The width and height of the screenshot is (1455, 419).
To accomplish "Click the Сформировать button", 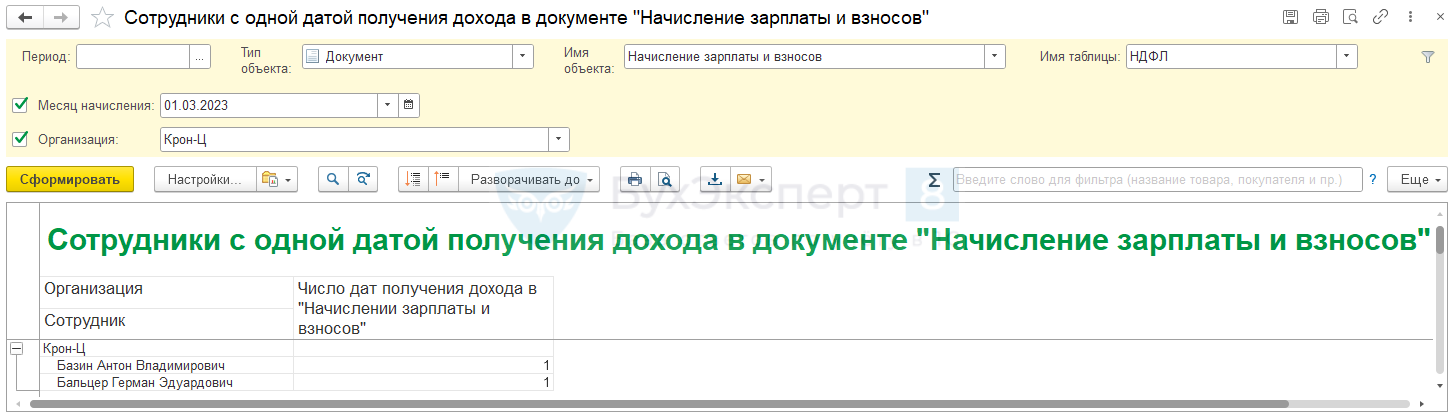I will coord(70,180).
